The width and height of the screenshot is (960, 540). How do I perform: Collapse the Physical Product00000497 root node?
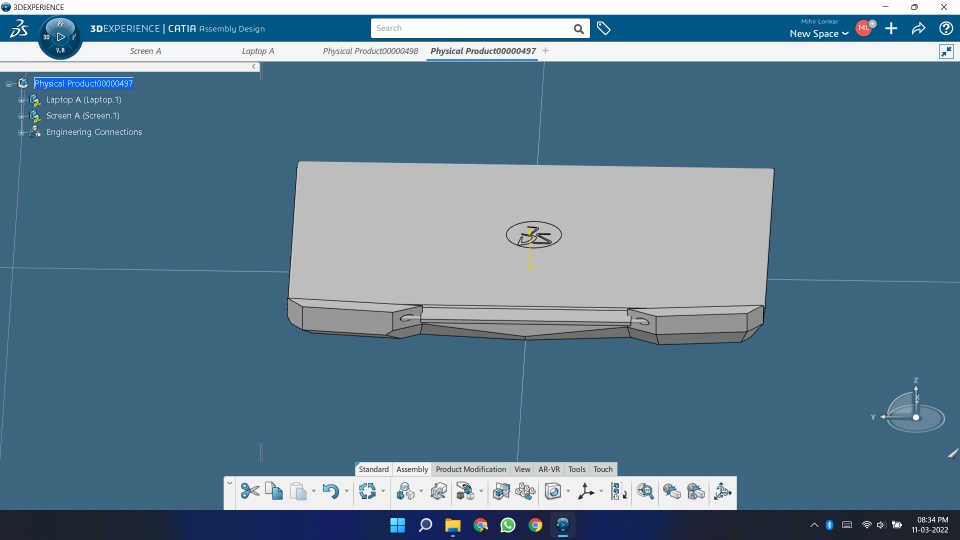[9, 84]
